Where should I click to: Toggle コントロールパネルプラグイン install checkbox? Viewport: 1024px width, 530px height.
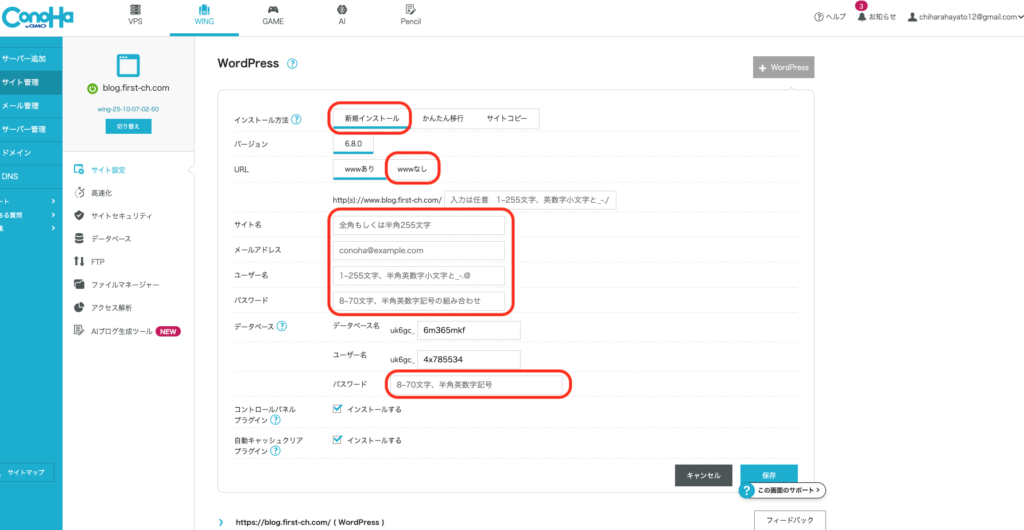[x=338, y=409]
